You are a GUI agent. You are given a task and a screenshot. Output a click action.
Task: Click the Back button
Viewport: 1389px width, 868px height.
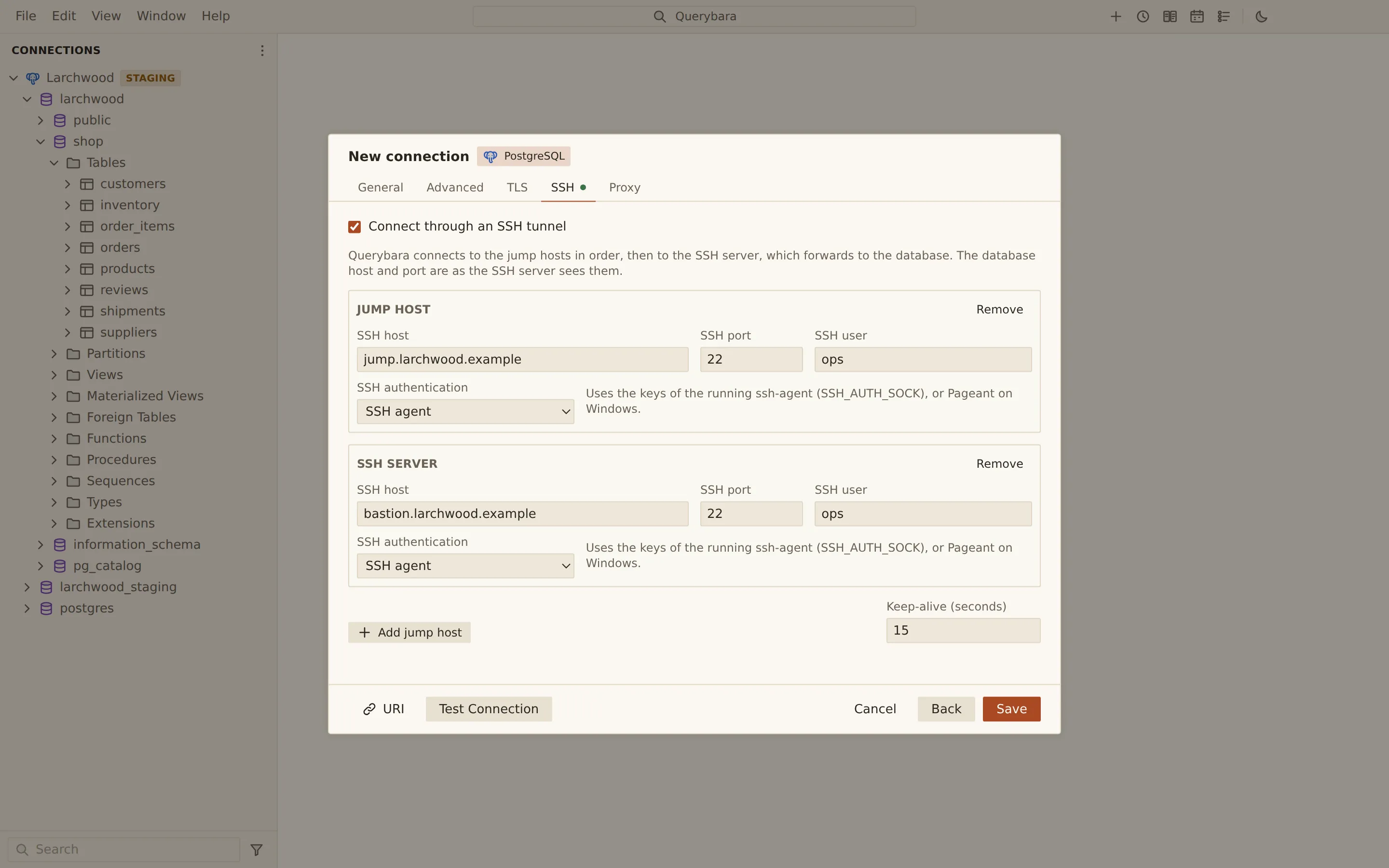[x=946, y=709]
